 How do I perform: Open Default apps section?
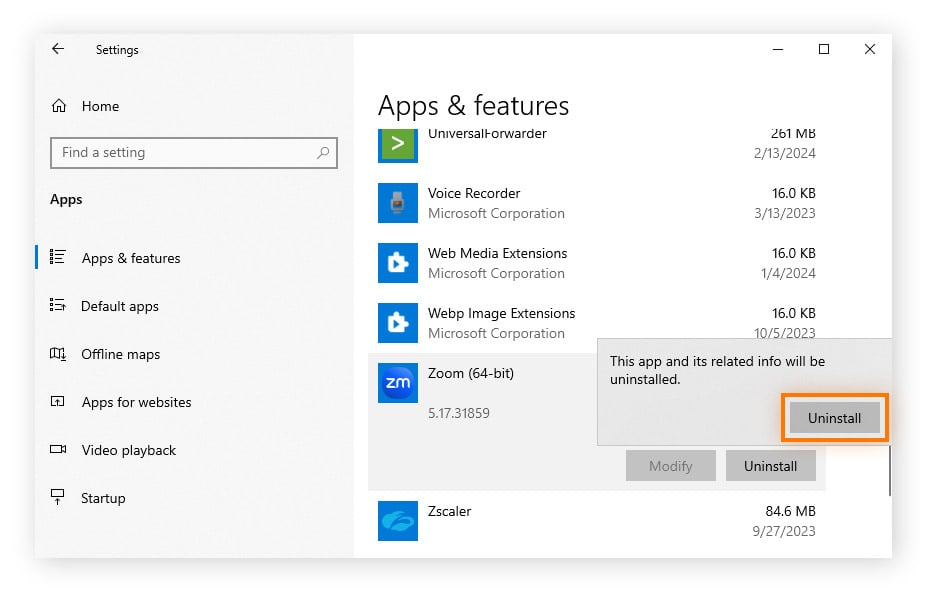(120, 306)
